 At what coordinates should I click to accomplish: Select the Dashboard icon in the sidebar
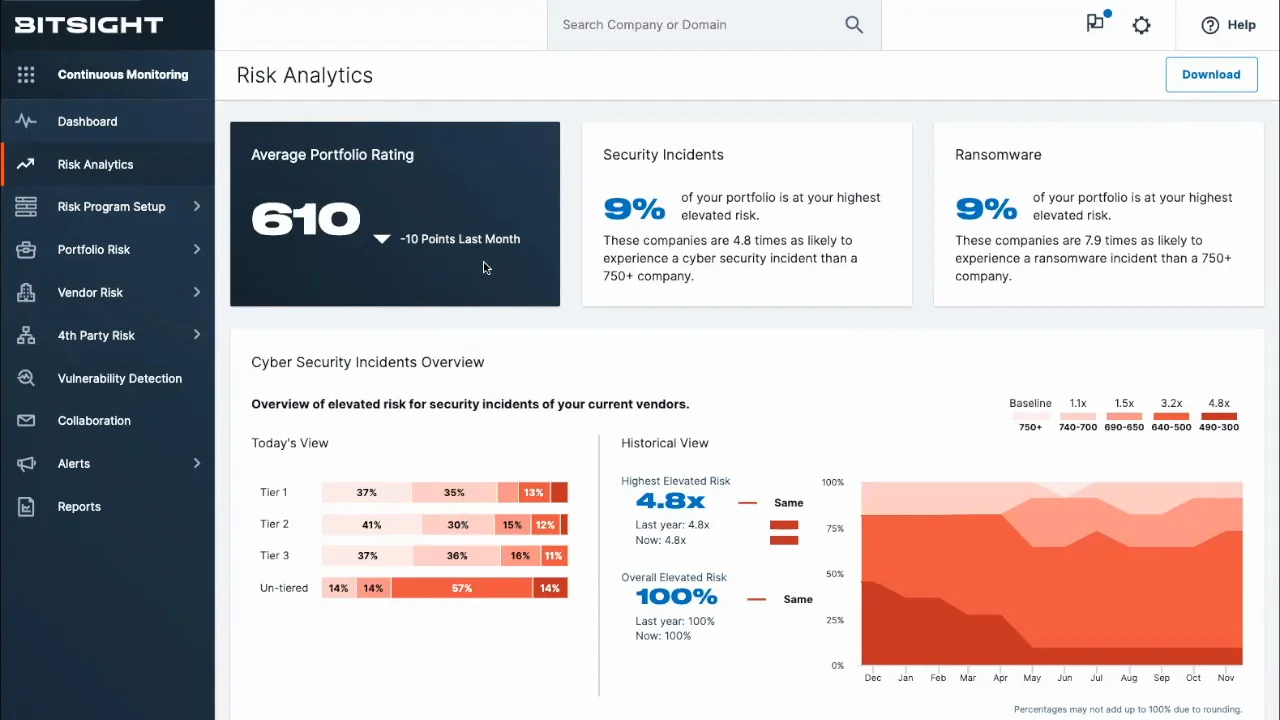click(x=26, y=121)
